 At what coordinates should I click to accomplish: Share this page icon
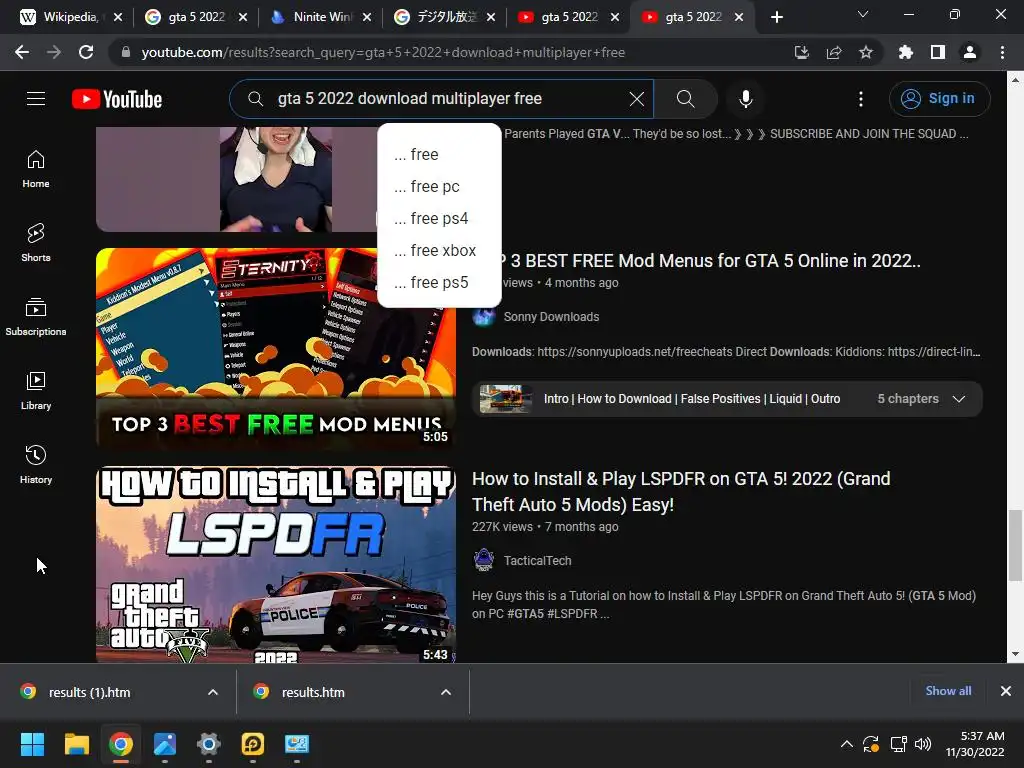click(x=833, y=52)
